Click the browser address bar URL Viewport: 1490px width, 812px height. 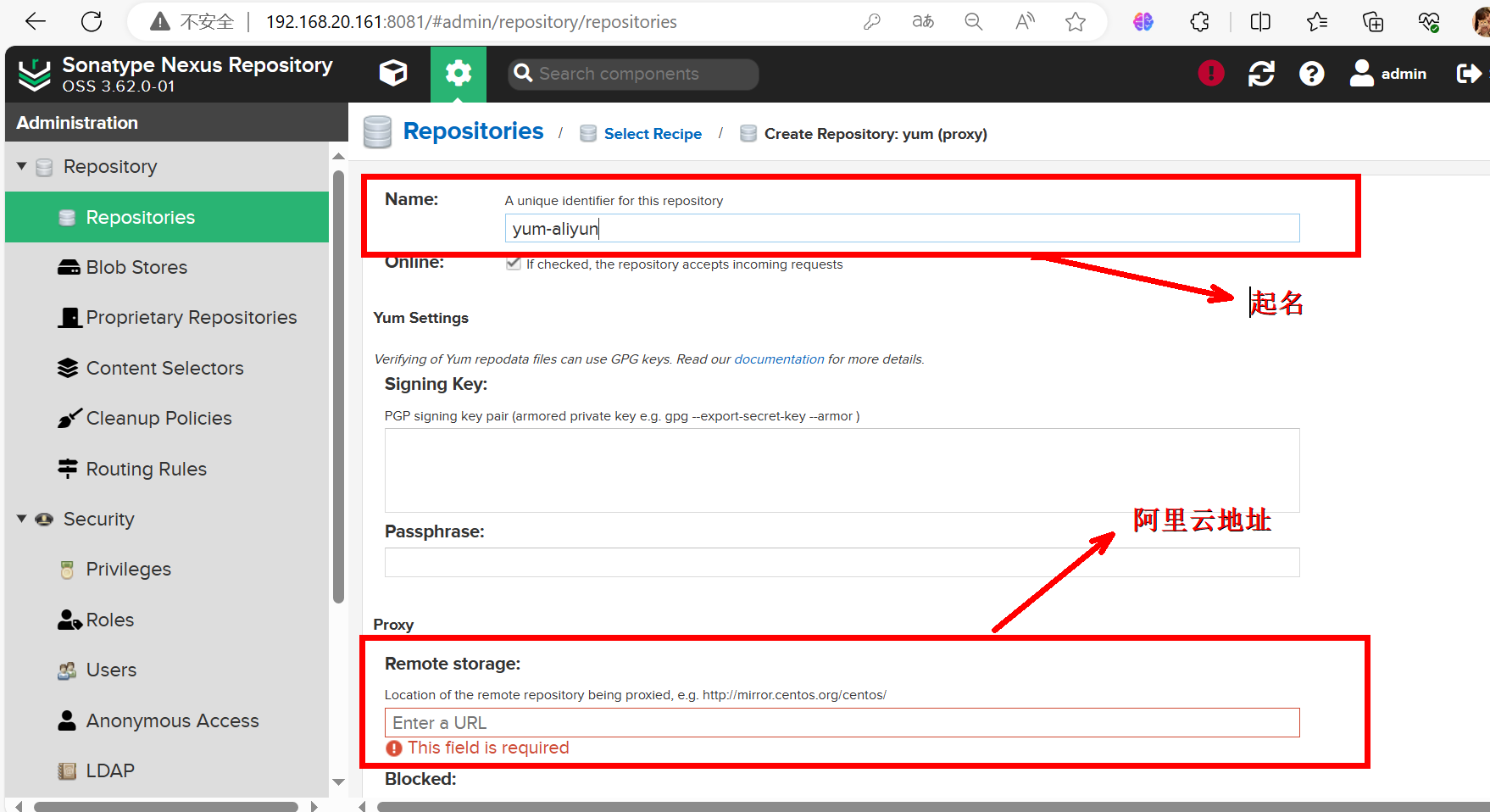point(471,21)
